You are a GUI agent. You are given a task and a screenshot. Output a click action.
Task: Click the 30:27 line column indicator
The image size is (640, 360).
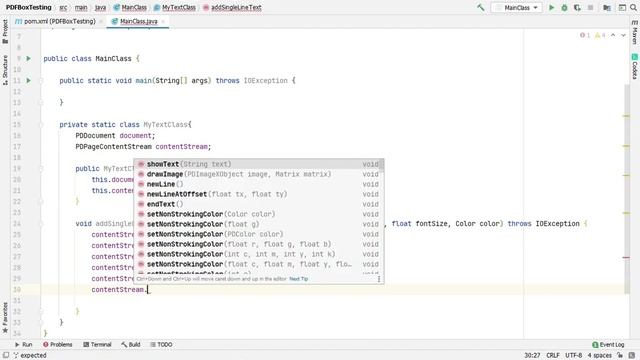point(532,355)
